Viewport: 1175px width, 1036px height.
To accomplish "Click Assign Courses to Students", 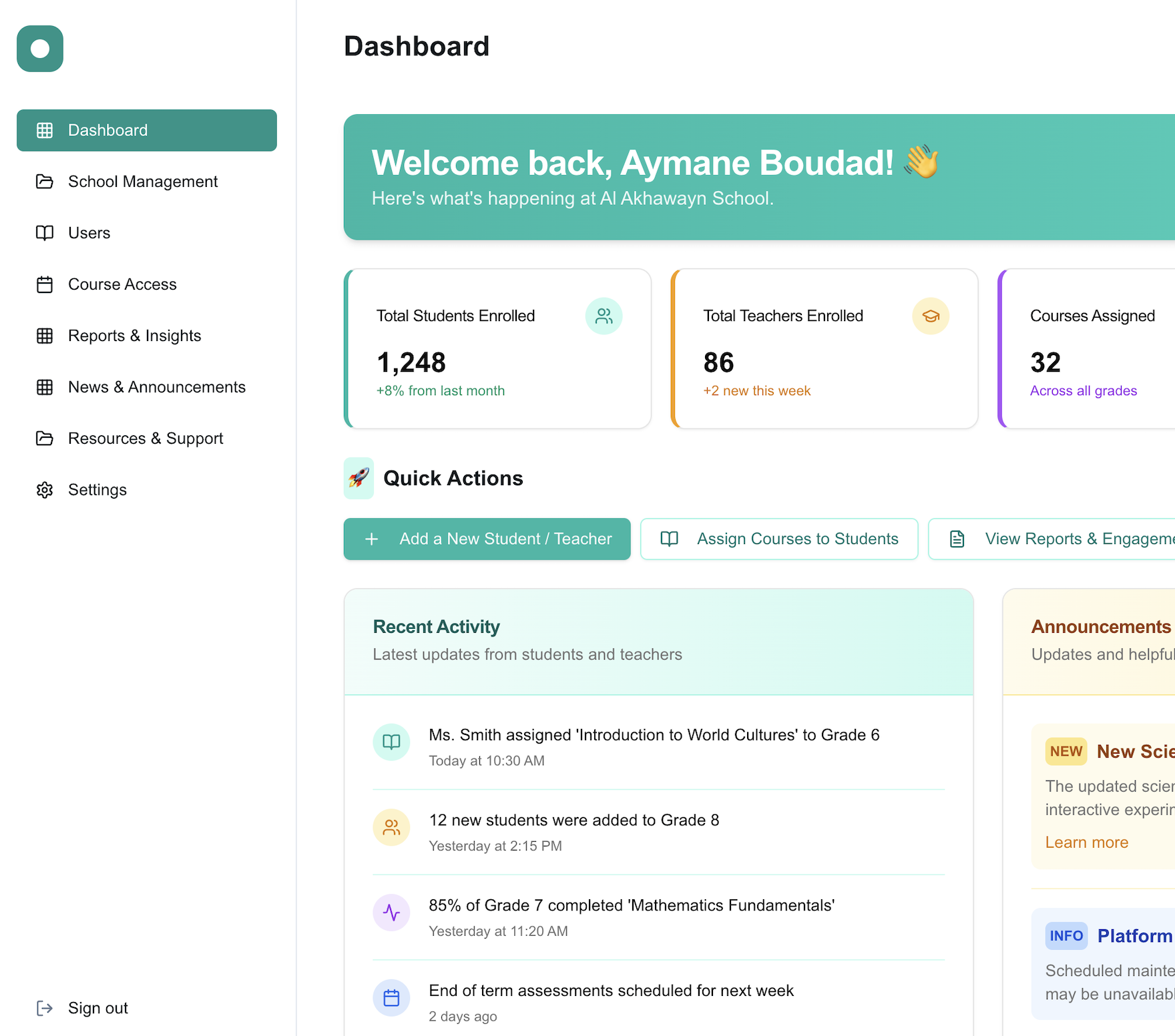I will coord(778,539).
